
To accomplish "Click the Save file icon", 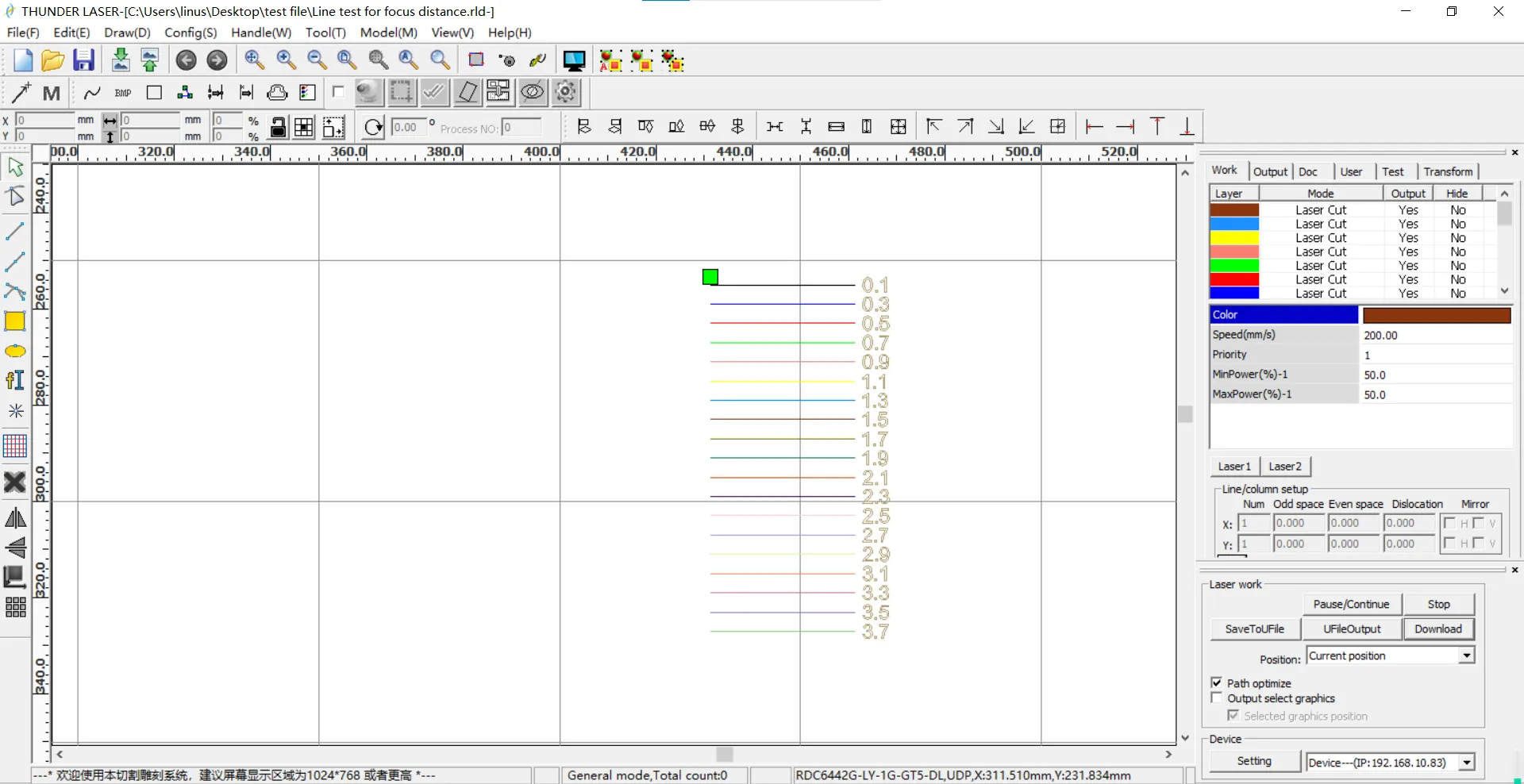I will click(x=83, y=60).
